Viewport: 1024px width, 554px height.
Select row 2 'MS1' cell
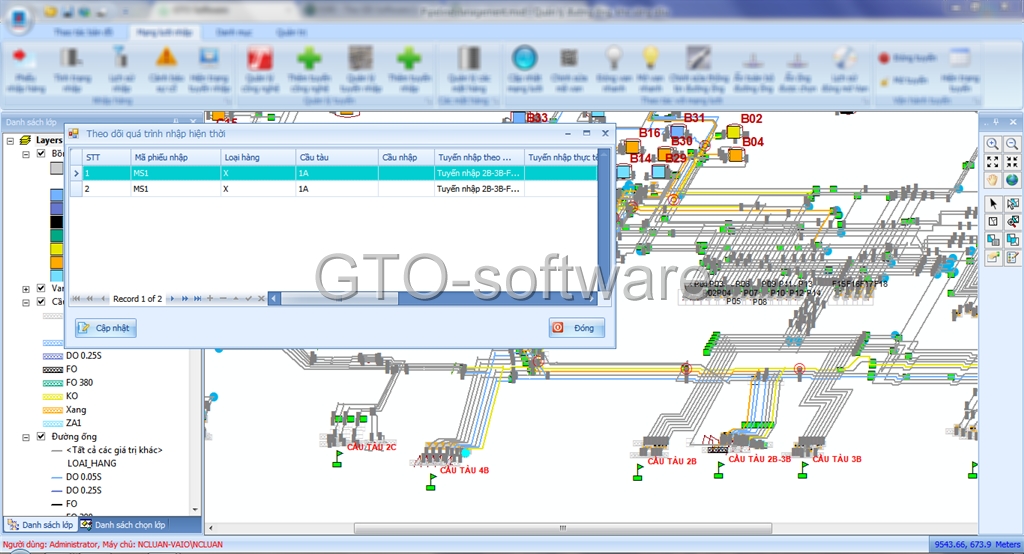click(x=175, y=189)
